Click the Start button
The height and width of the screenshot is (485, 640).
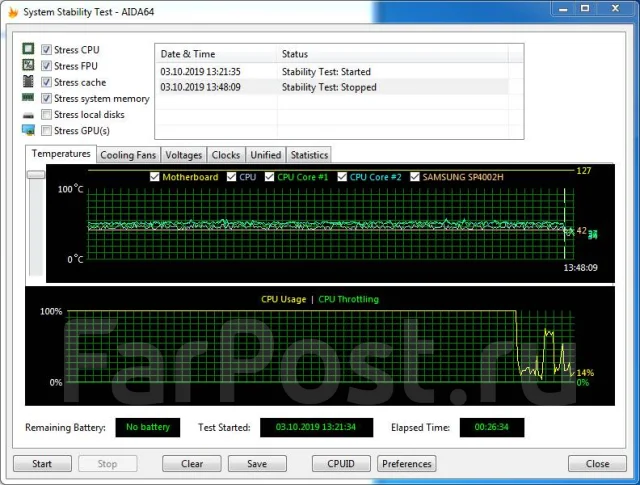pos(42,464)
